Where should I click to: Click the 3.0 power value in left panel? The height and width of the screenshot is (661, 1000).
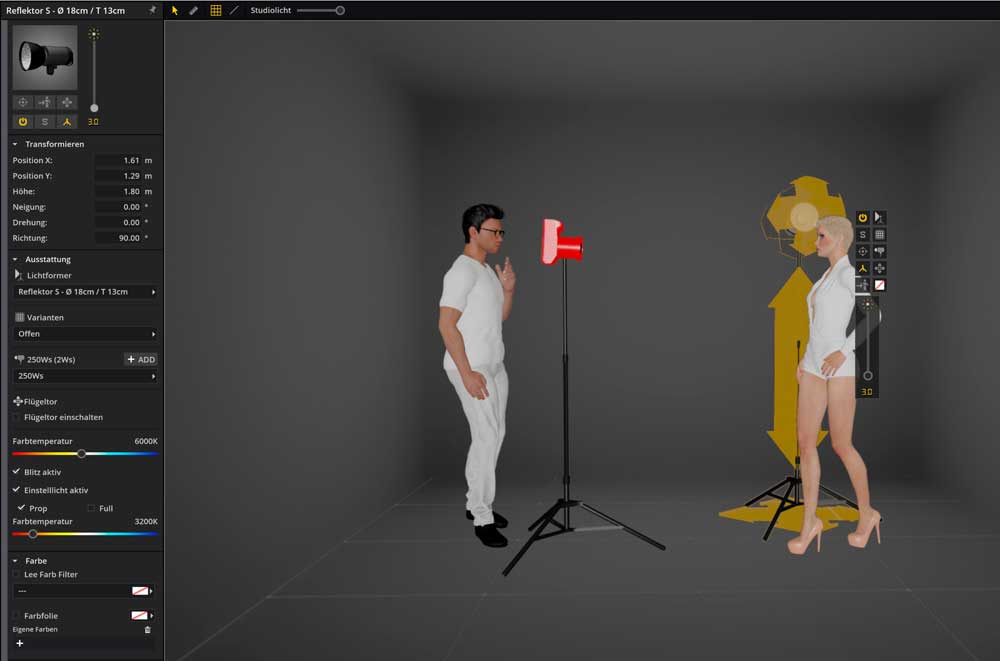point(93,122)
